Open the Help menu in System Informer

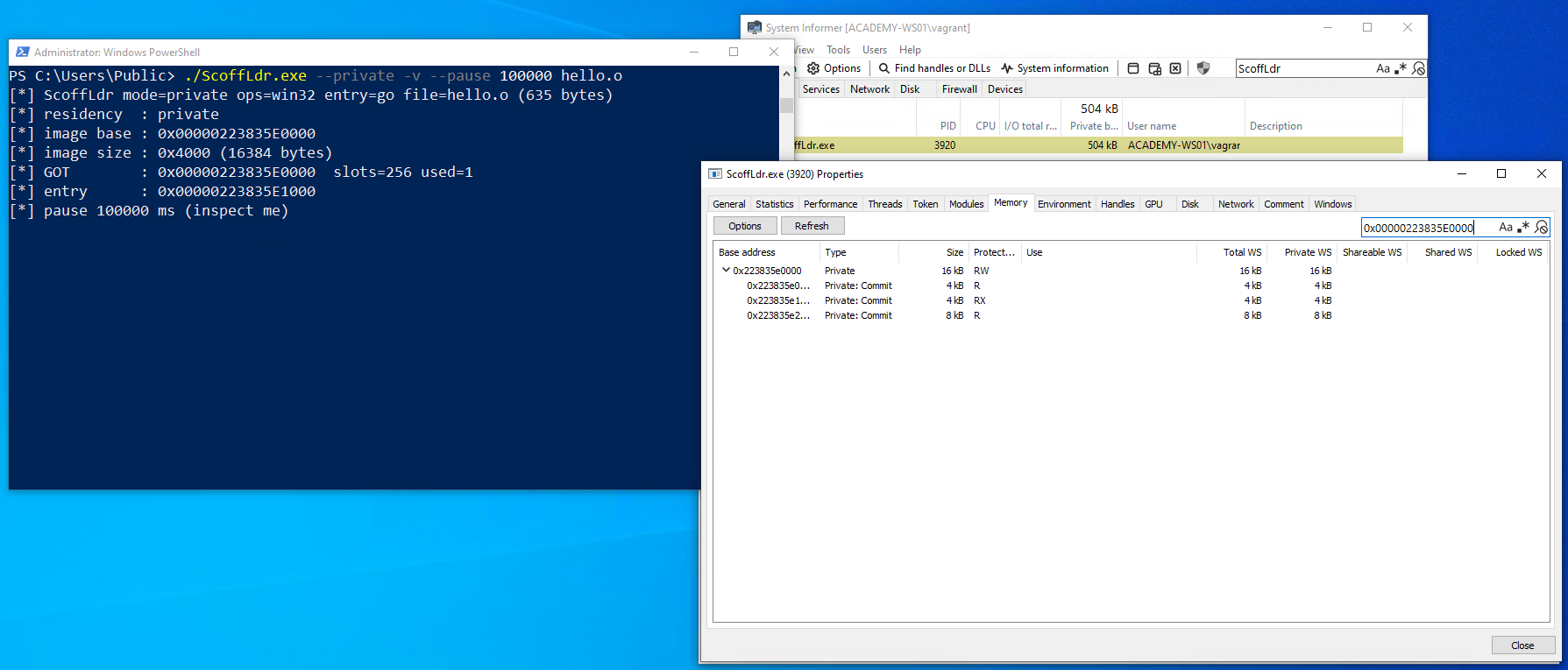(910, 50)
